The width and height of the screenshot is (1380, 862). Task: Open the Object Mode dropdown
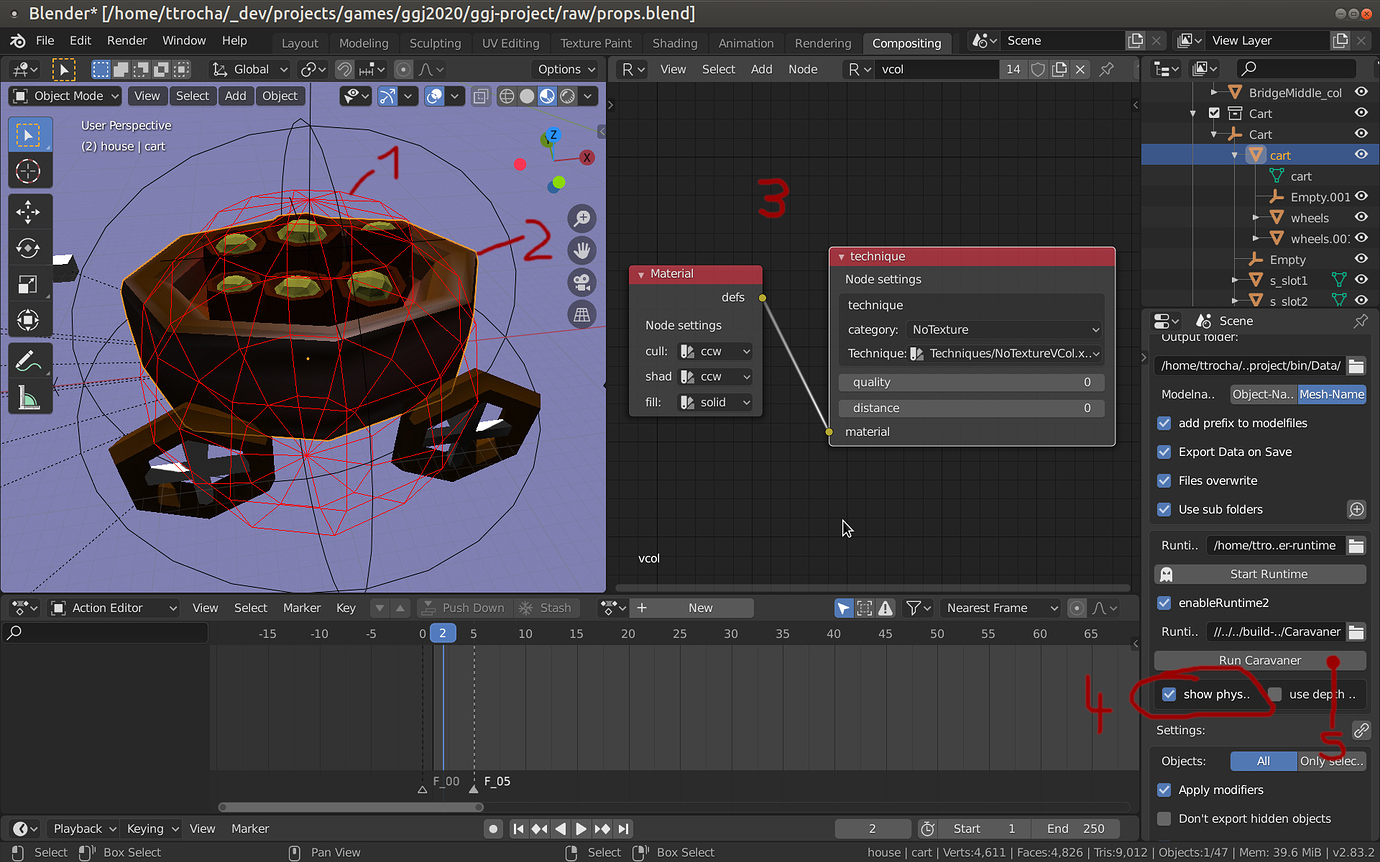tap(66, 96)
